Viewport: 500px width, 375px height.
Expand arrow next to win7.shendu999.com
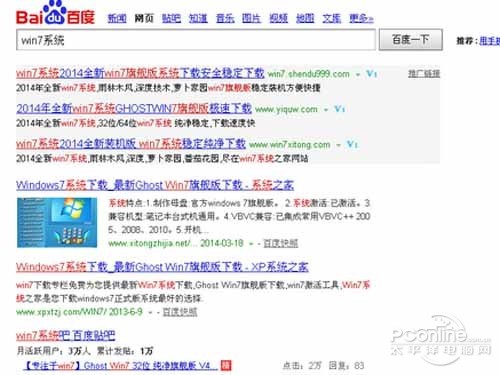[358, 74]
